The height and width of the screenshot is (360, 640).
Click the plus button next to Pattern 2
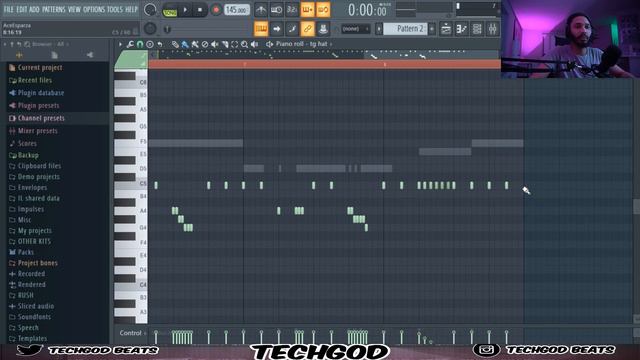(432, 29)
